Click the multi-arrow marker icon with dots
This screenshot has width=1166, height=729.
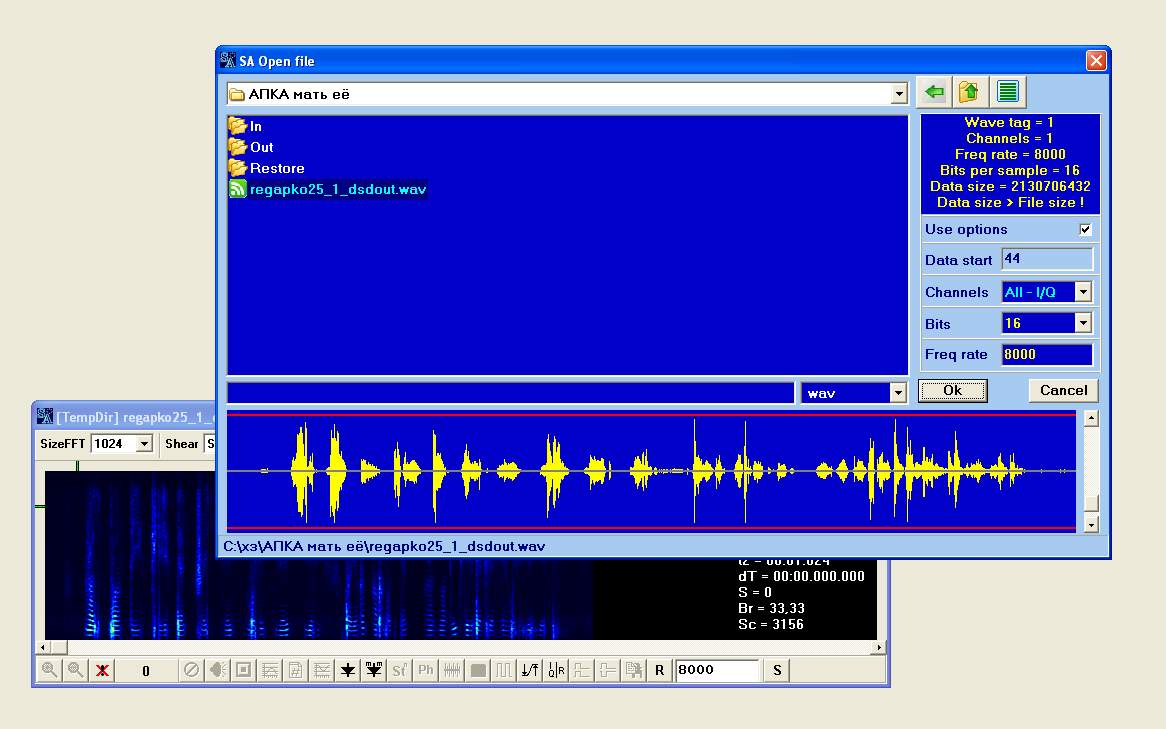[x=373, y=669]
